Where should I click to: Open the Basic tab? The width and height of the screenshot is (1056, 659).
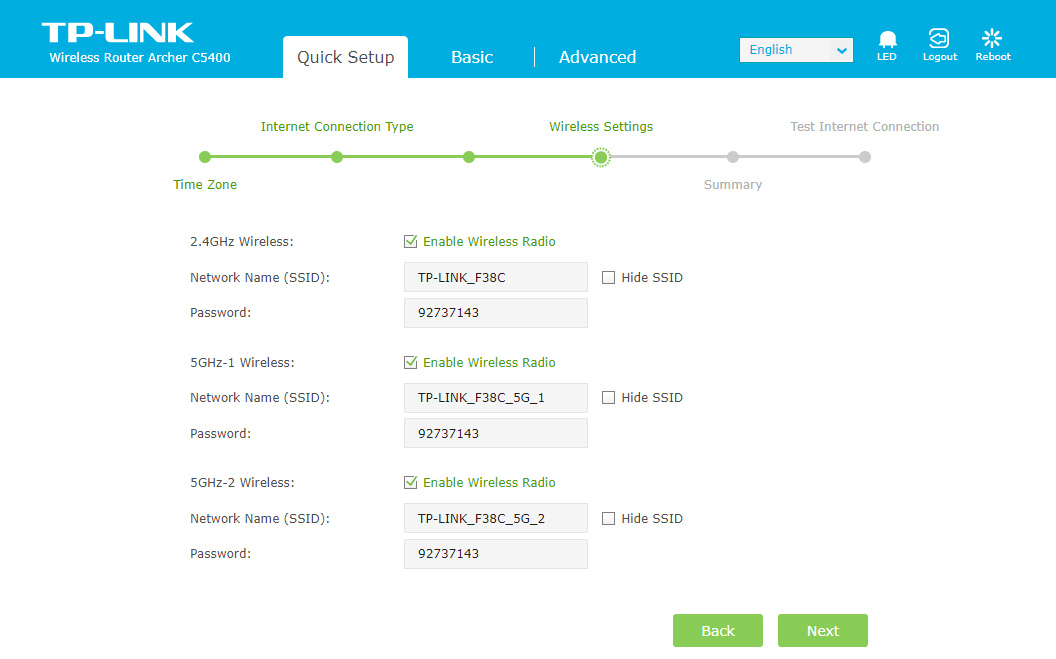[472, 57]
